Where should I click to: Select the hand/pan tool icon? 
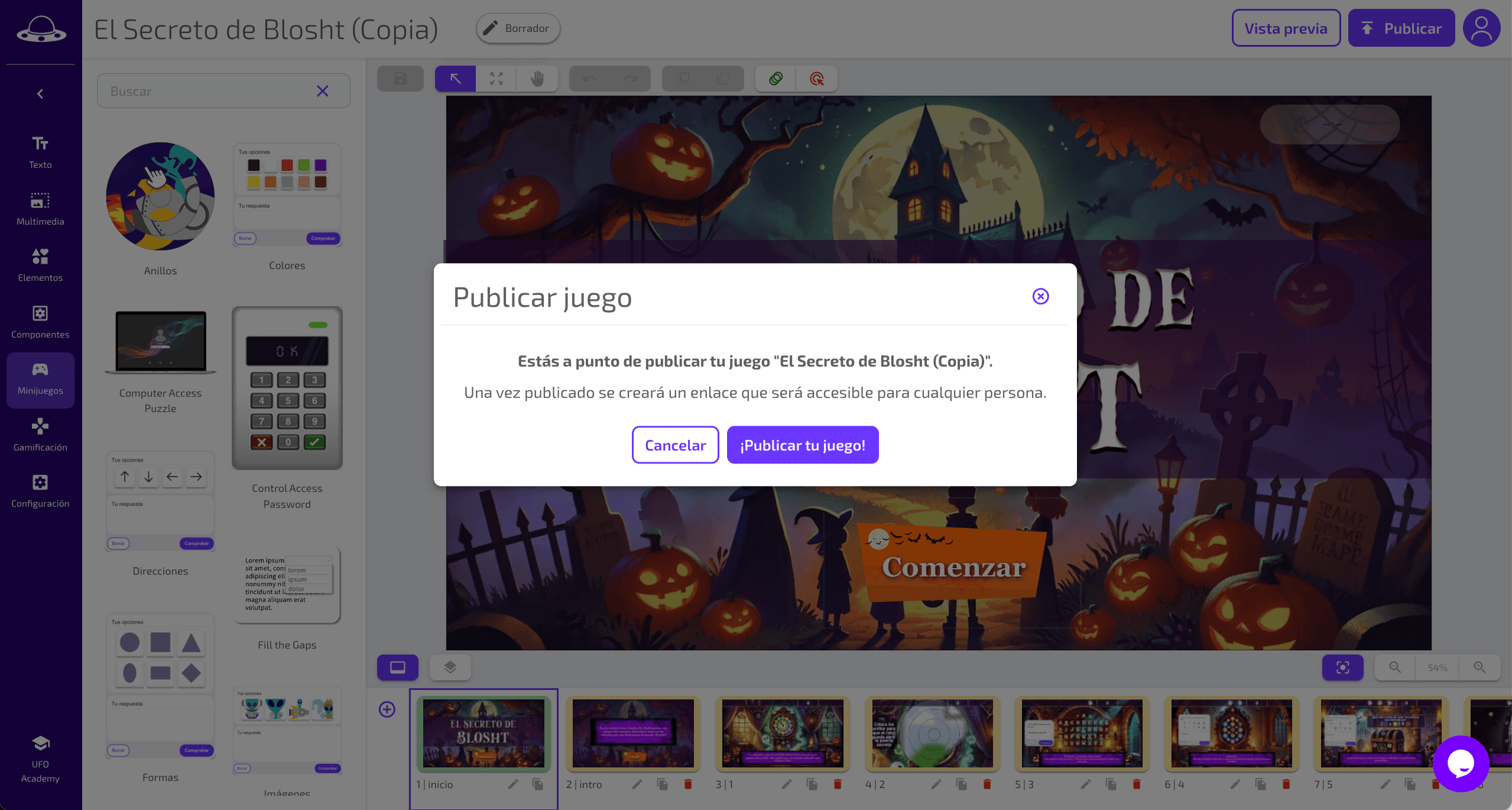[538, 79]
